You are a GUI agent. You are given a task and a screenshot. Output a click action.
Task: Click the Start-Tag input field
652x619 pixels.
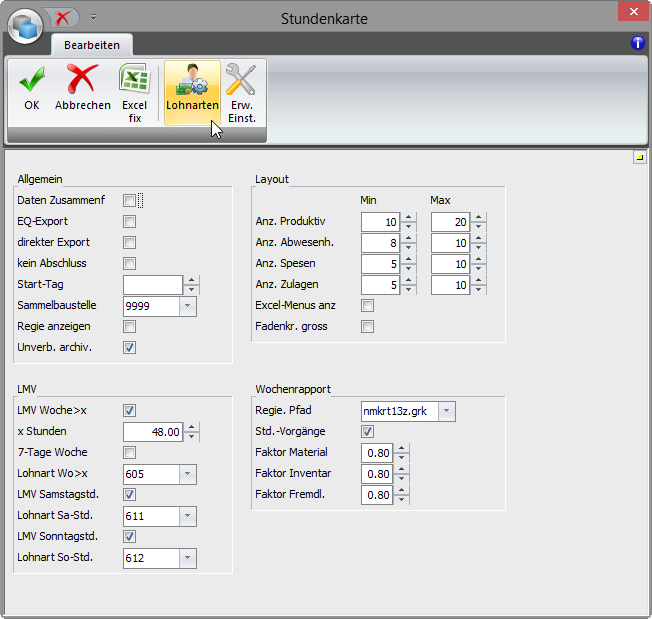coord(152,285)
